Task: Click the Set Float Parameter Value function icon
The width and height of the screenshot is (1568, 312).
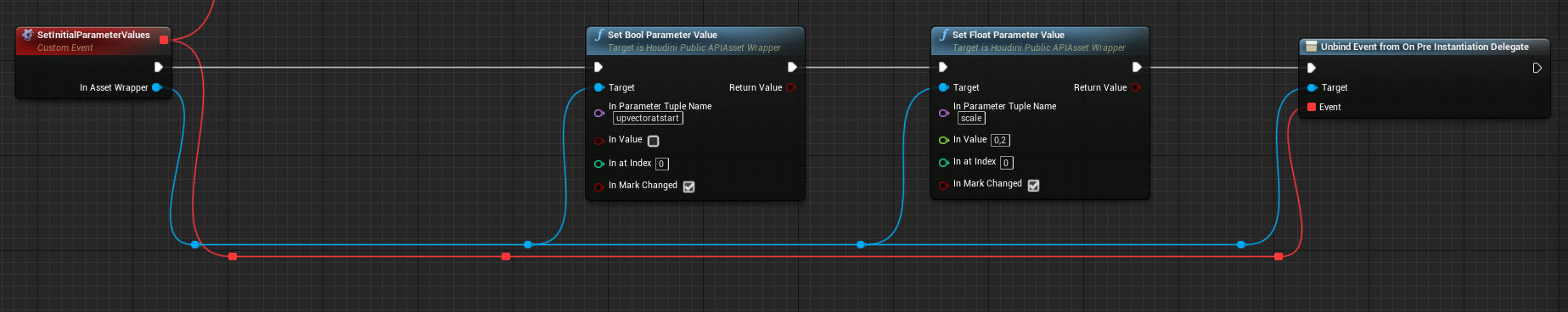Action: pos(944,35)
